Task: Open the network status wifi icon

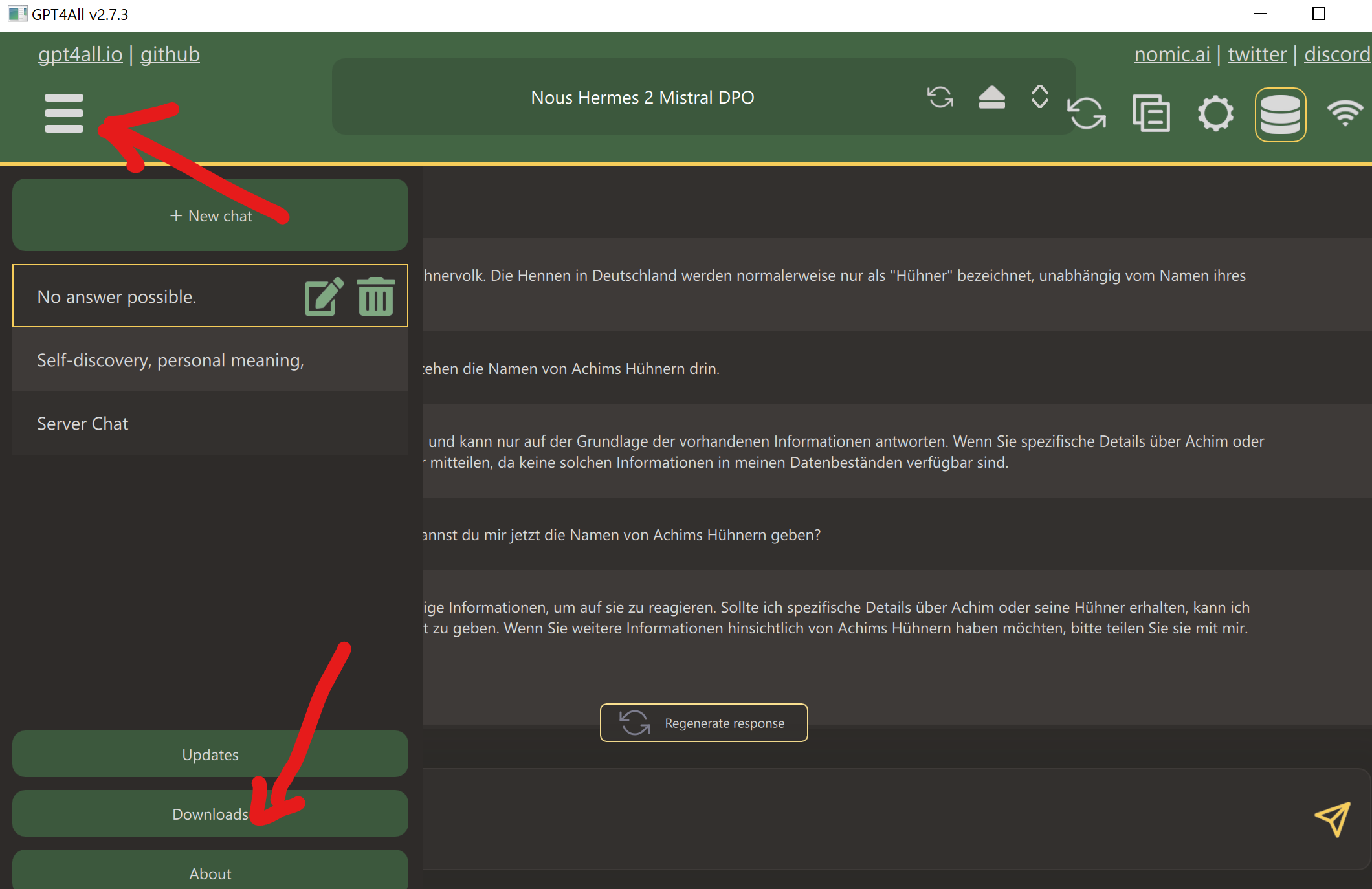Action: pos(1345,113)
